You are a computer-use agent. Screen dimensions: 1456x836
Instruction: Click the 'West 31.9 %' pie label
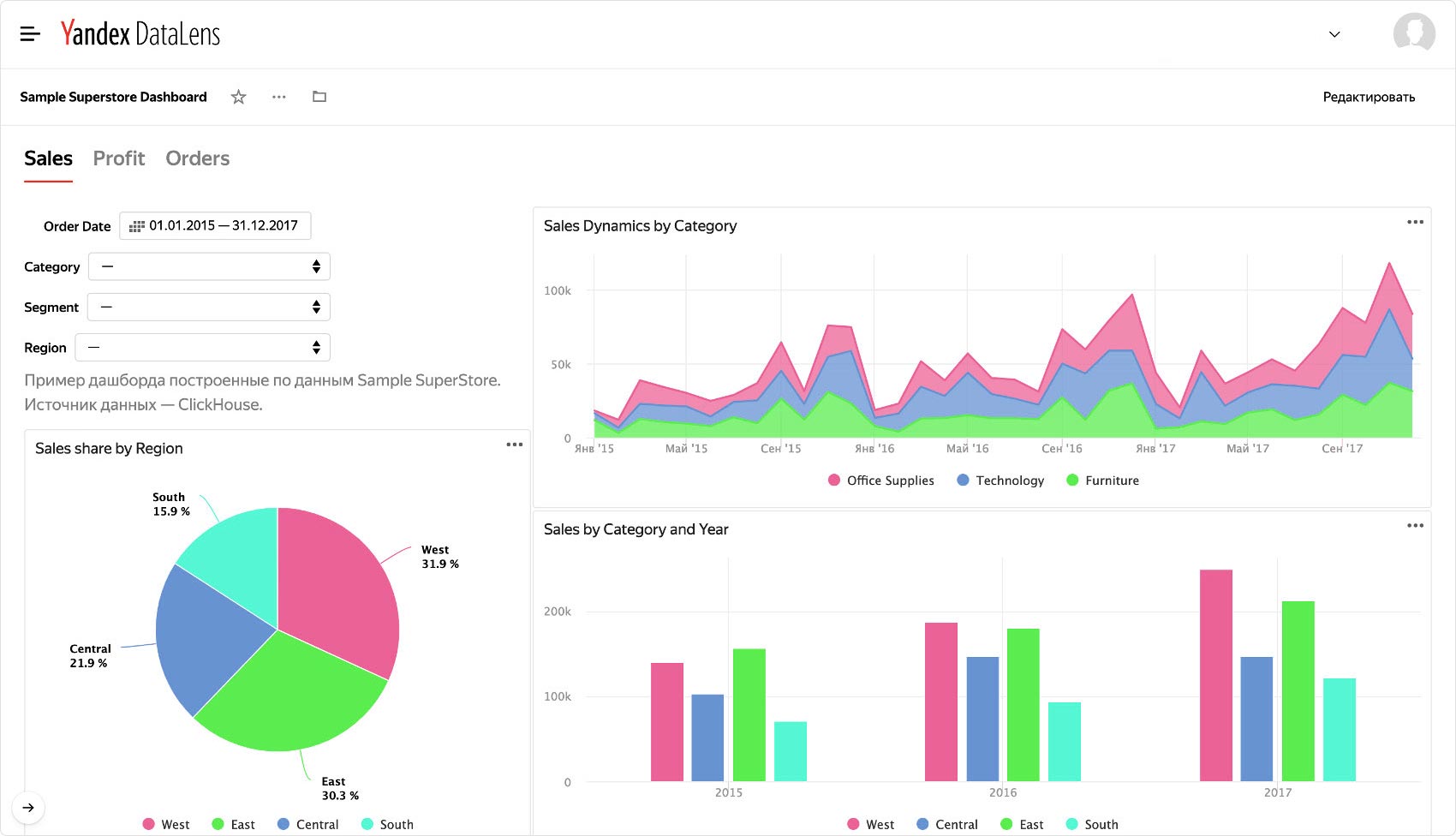[440, 557]
